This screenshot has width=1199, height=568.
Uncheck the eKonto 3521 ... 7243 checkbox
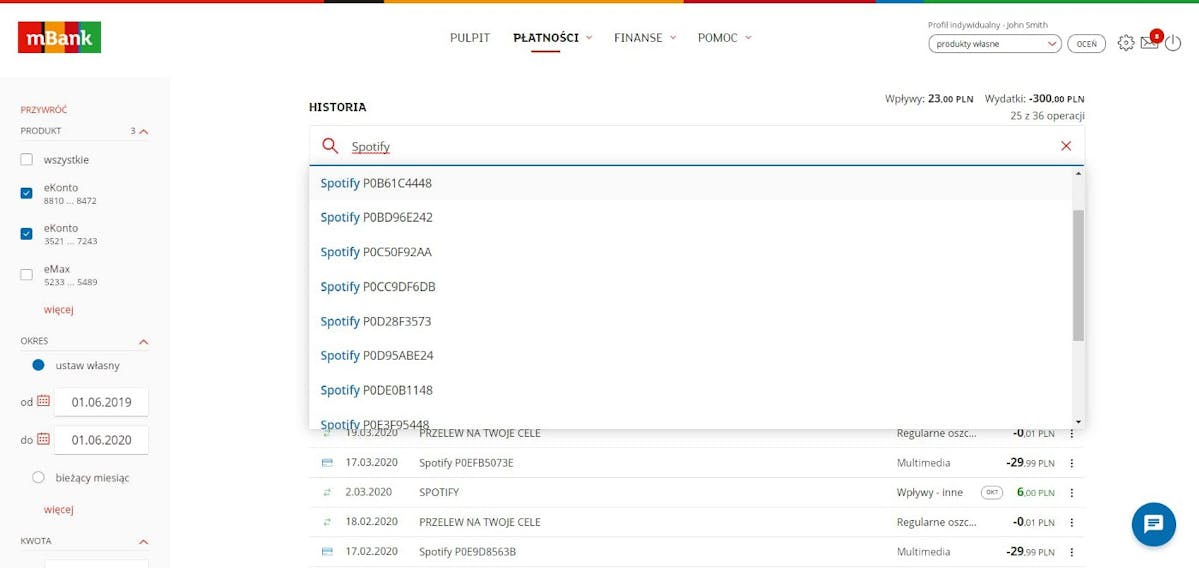[27, 234]
